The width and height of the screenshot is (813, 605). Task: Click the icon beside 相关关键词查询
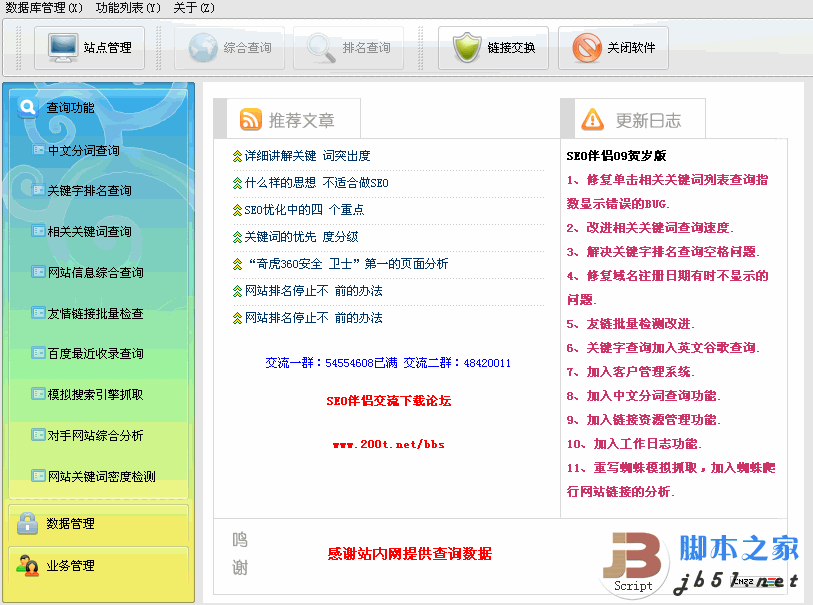[x=38, y=231]
